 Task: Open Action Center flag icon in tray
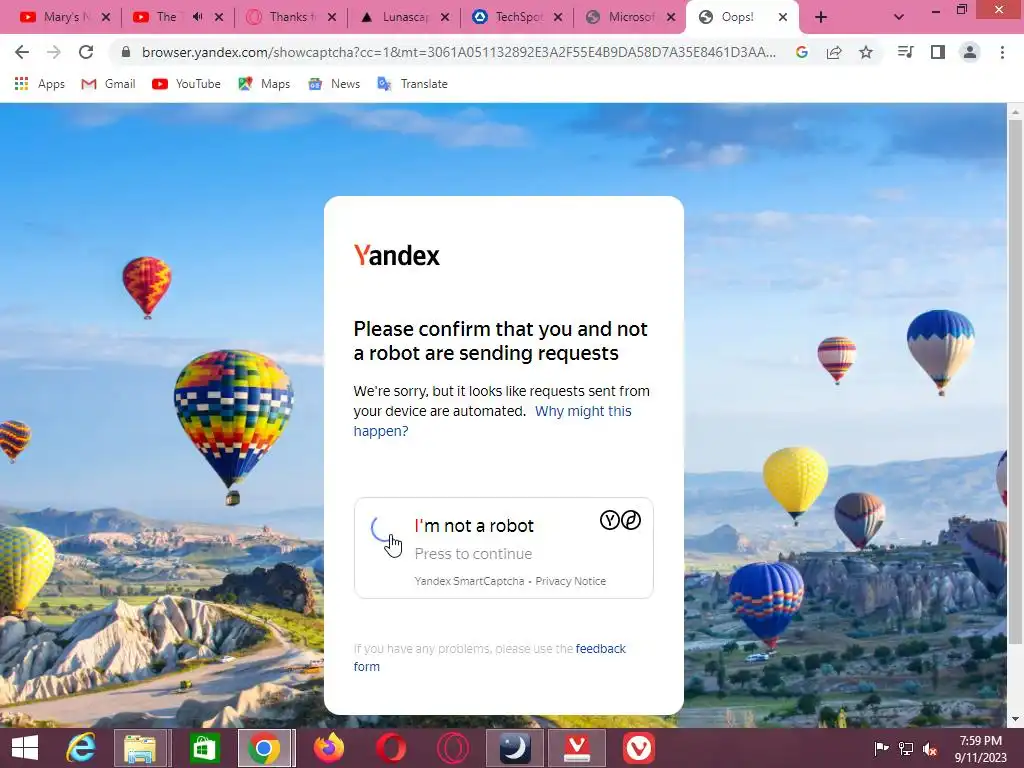[x=881, y=749]
